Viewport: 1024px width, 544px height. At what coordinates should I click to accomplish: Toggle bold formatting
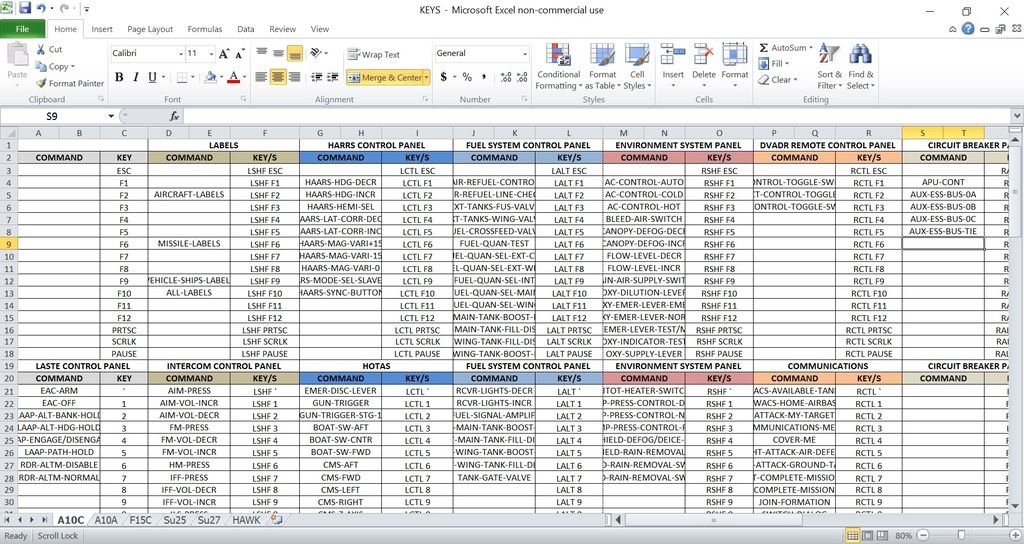(x=119, y=77)
